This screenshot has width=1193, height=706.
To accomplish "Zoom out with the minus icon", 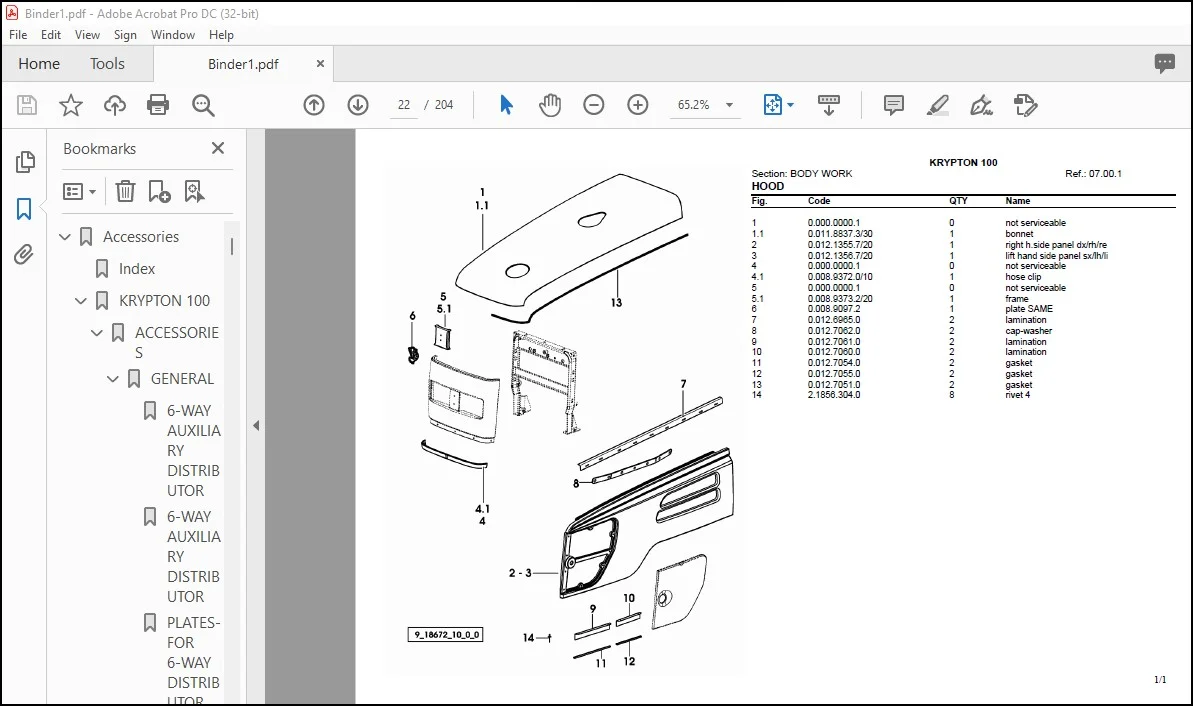I will (x=593, y=105).
